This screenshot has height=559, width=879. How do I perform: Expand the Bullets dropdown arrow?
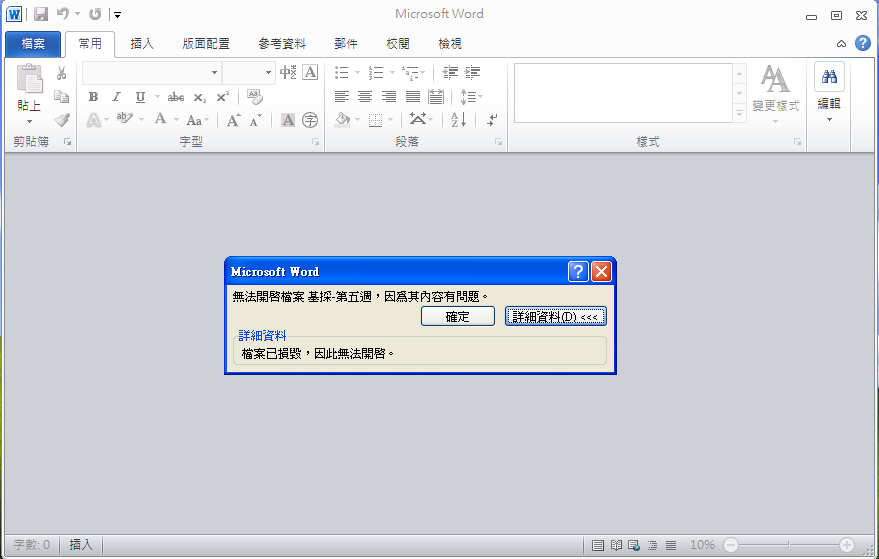tap(358, 73)
